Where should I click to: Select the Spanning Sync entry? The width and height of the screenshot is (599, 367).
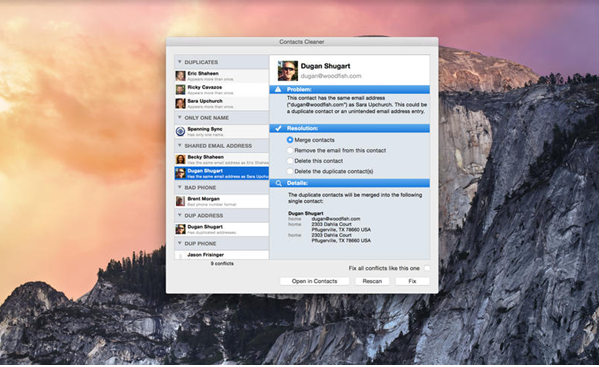(222, 131)
